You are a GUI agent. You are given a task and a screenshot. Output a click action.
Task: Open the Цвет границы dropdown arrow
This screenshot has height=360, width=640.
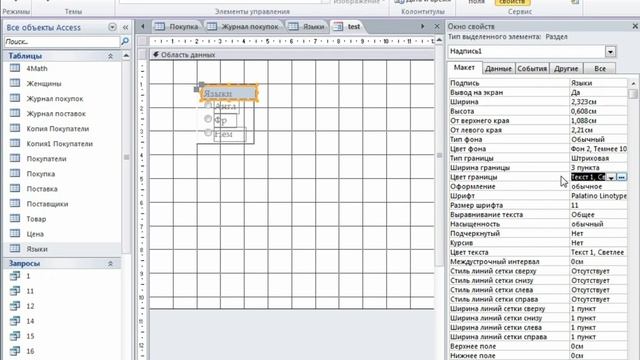[x=611, y=178]
